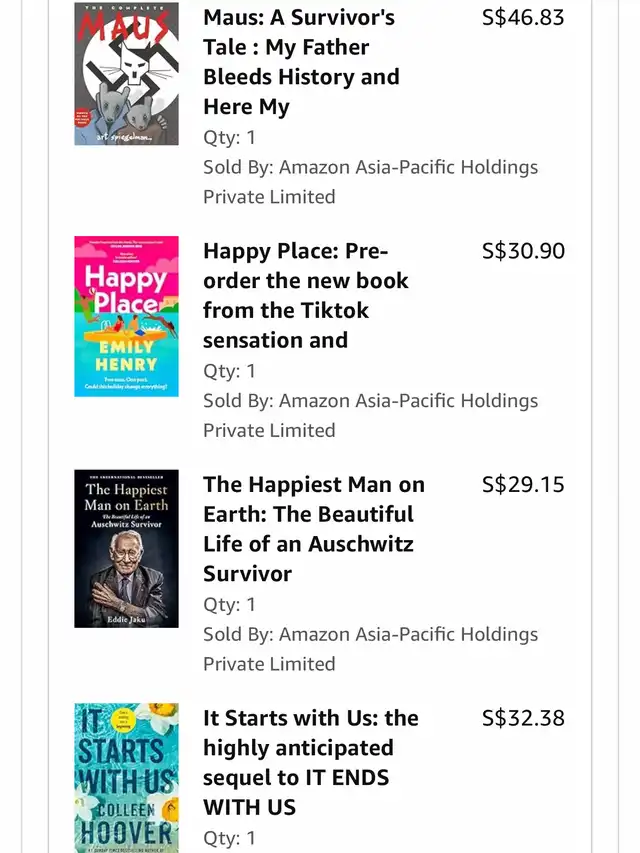This screenshot has height=853, width=640.
Task: Tap The Happiest Man on Earth cover
Action: click(x=126, y=548)
